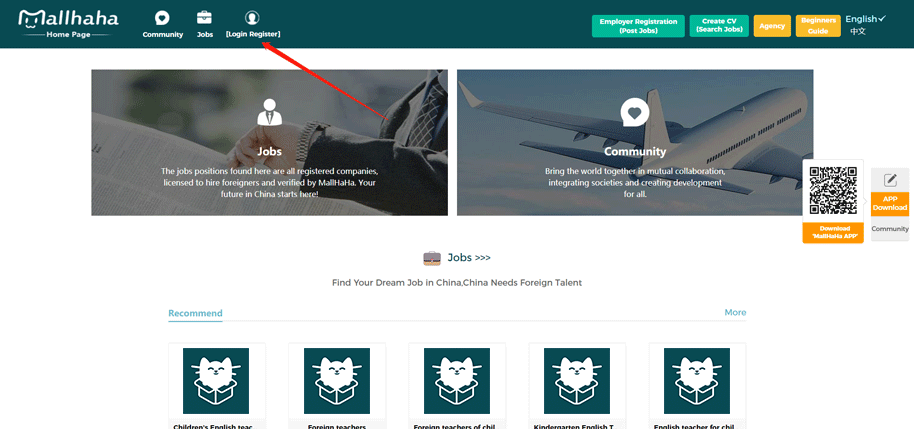Click APP Download orange button
This screenshot has height=429, width=914.
pyautogui.click(x=890, y=204)
